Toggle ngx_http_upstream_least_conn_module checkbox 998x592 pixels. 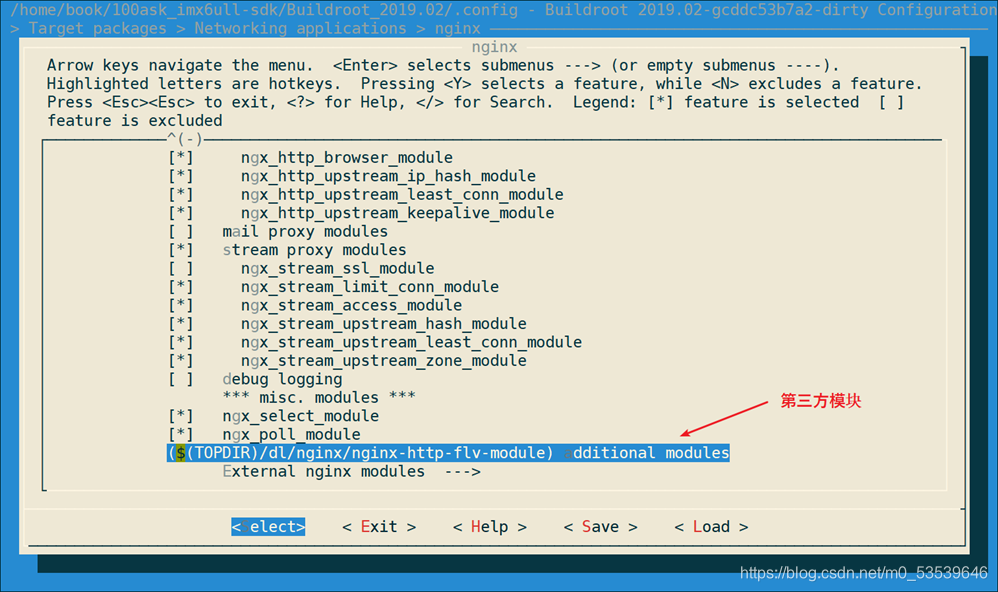[181, 194]
